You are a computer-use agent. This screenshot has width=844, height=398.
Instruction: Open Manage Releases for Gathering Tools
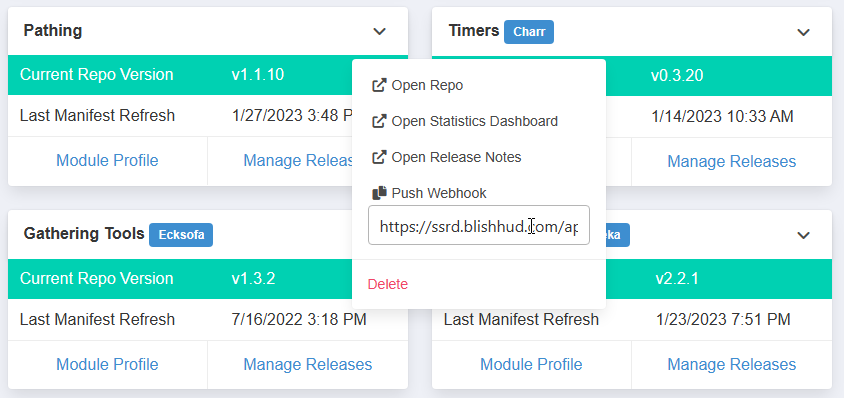[x=308, y=365]
